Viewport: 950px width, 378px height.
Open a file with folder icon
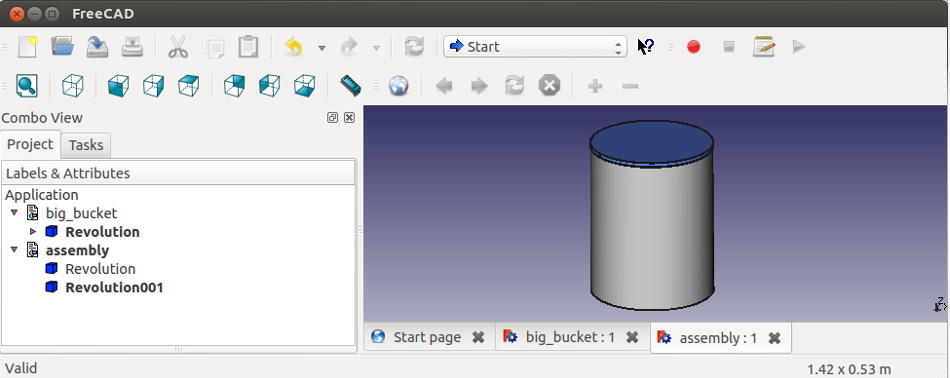point(62,47)
